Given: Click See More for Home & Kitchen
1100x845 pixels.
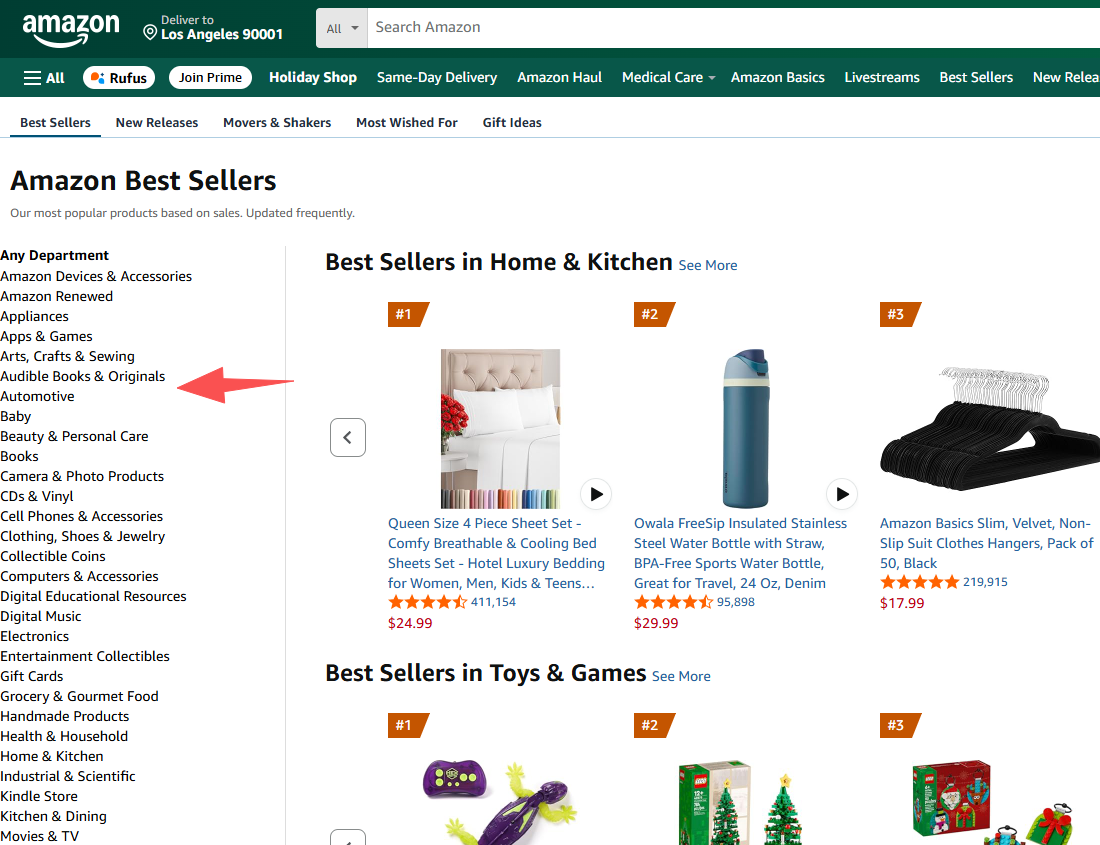Looking at the screenshot, I should click(708, 266).
